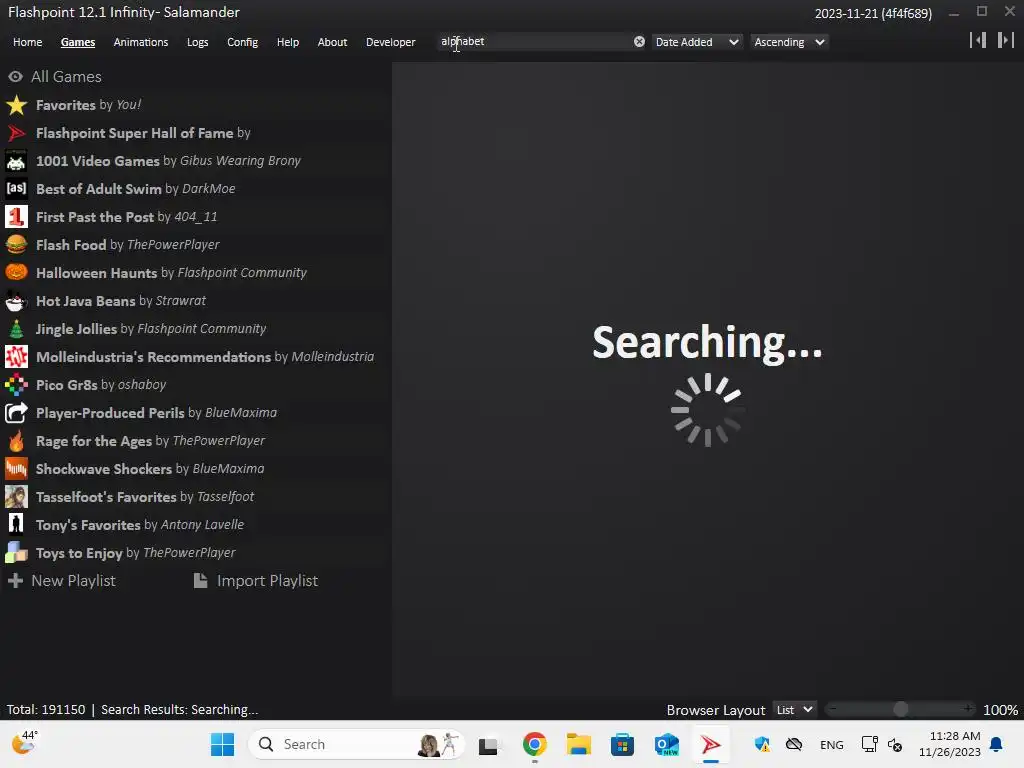This screenshot has height=768, width=1024.
Task: Click Import Playlist text button
Action: (268, 581)
